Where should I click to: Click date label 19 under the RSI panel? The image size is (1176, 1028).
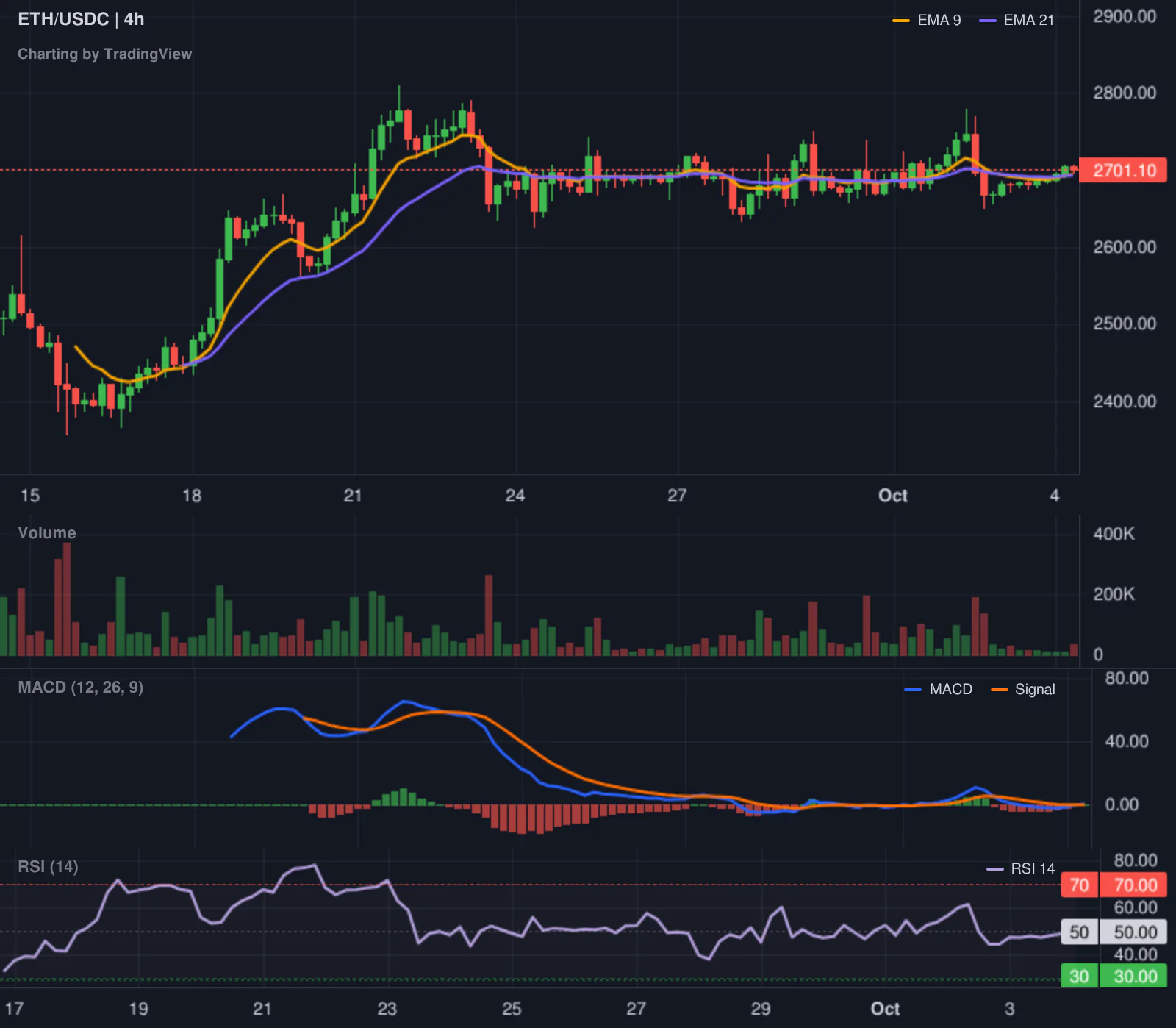click(x=138, y=1009)
